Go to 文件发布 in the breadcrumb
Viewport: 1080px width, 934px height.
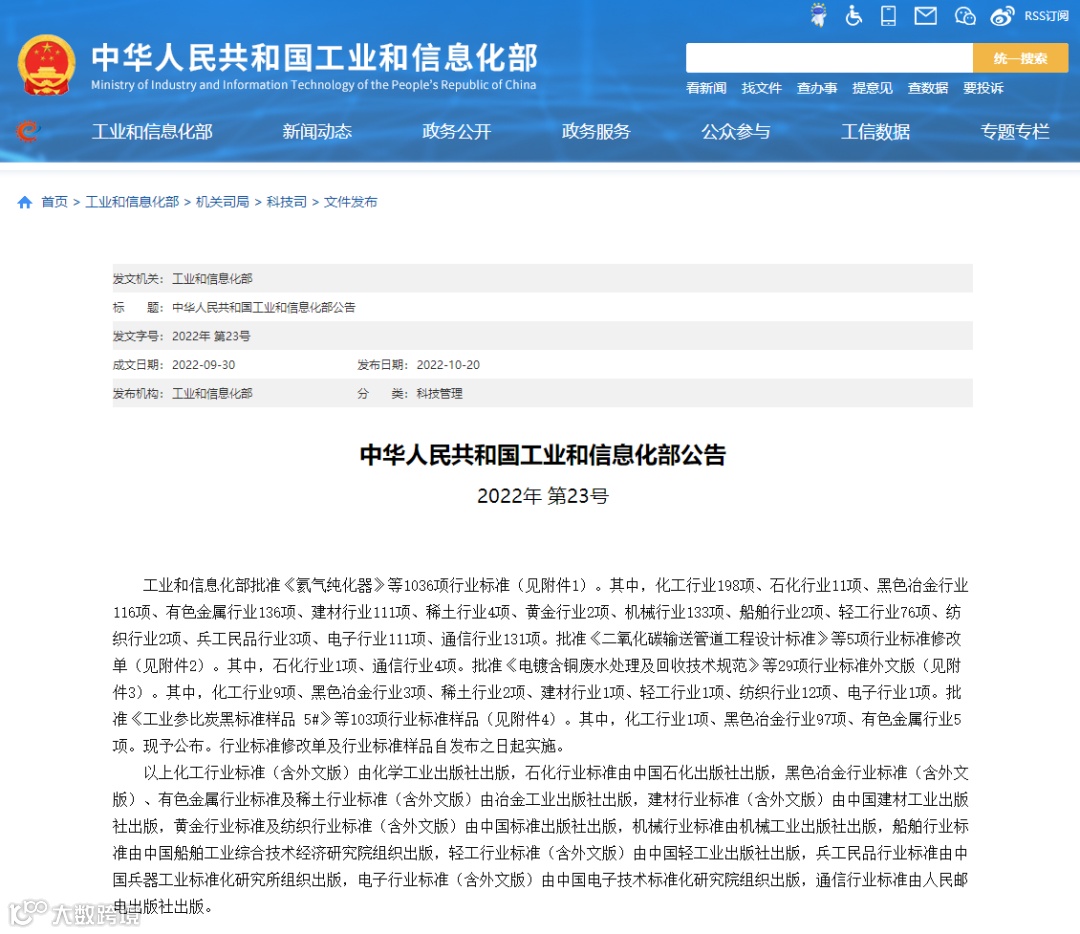tap(351, 202)
